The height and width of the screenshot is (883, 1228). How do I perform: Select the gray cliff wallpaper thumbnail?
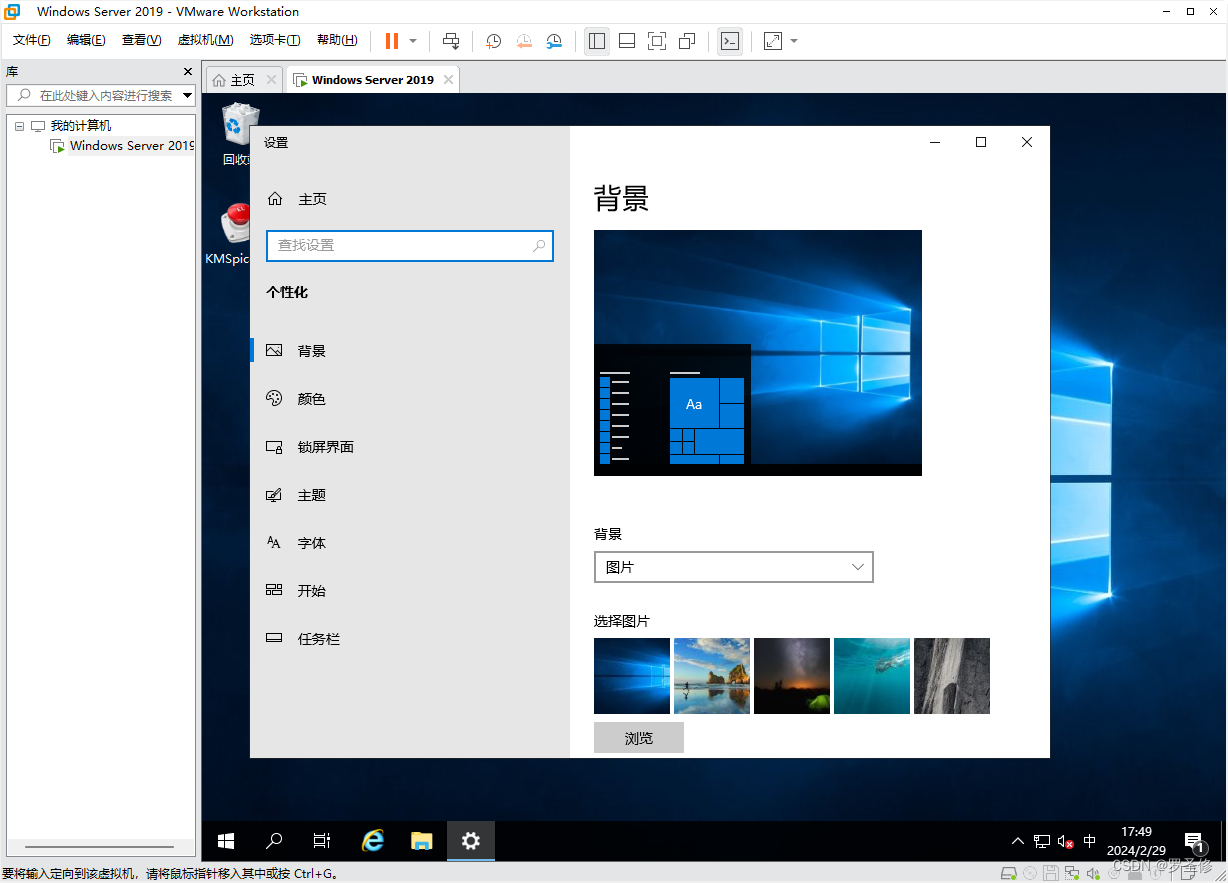(952, 676)
